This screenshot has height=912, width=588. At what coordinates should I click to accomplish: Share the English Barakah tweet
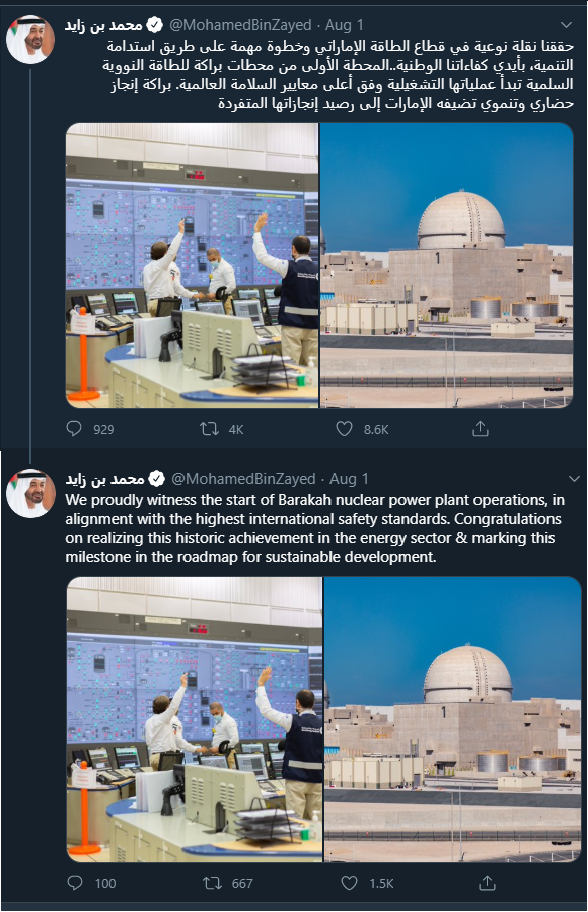click(x=487, y=884)
